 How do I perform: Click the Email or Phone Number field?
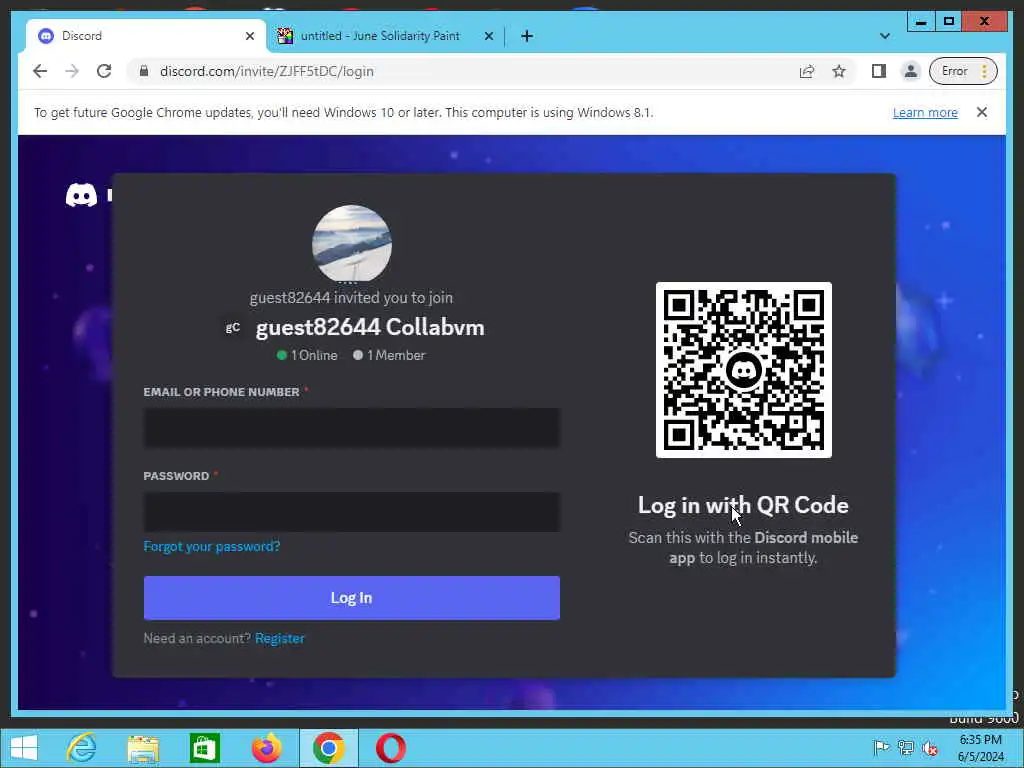coord(351,428)
